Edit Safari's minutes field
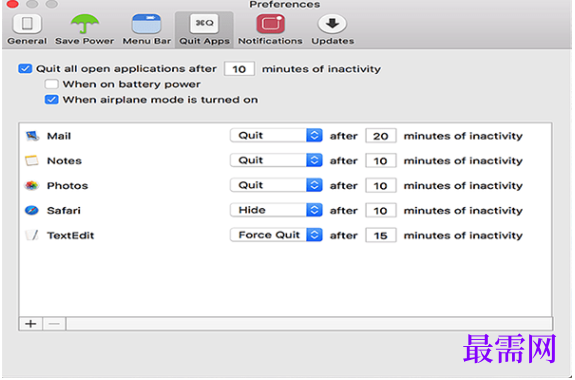This screenshot has width=575, height=380. pyautogui.click(x=381, y=211)
